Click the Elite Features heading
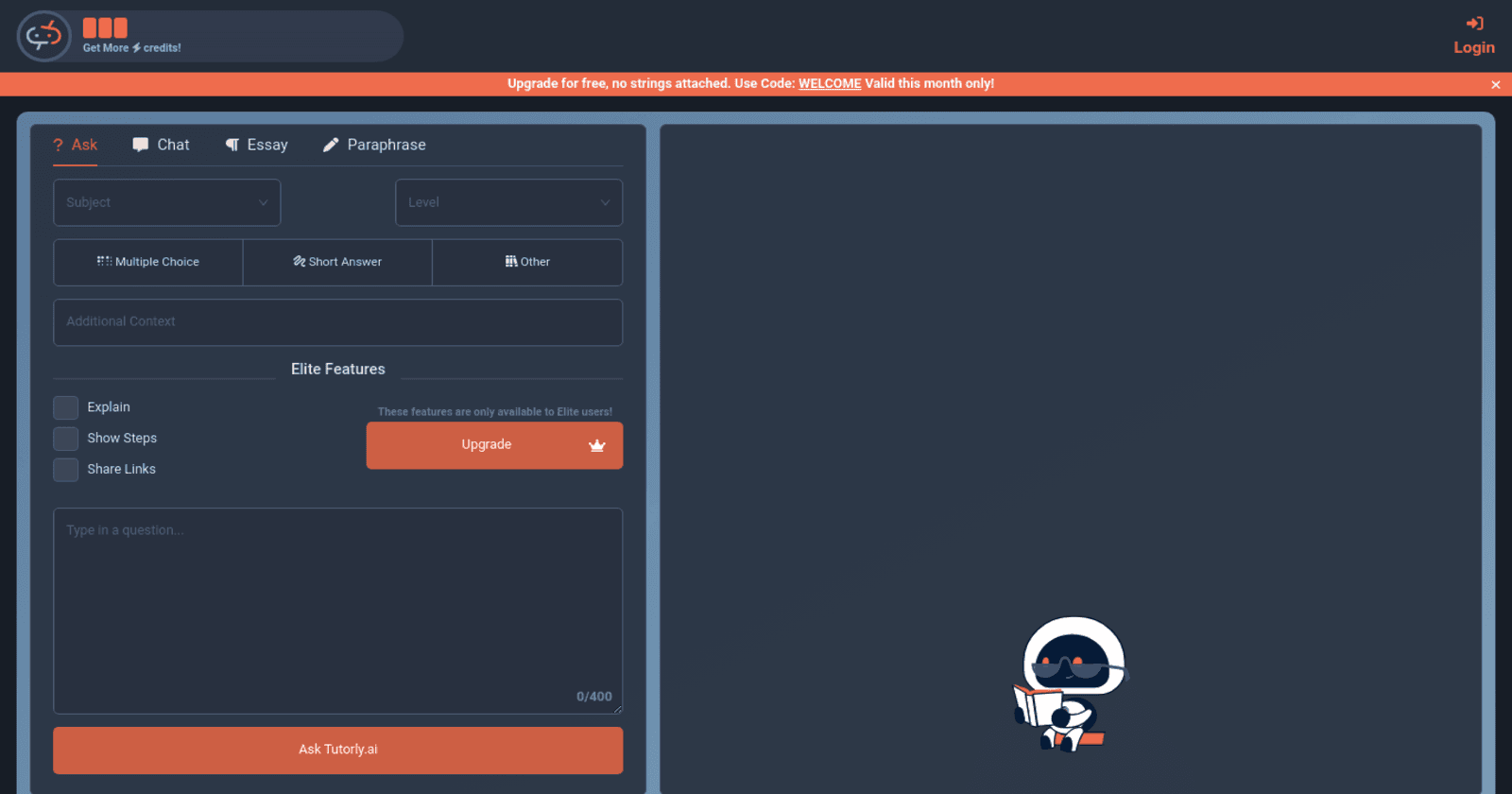 [x=338, y=369]
